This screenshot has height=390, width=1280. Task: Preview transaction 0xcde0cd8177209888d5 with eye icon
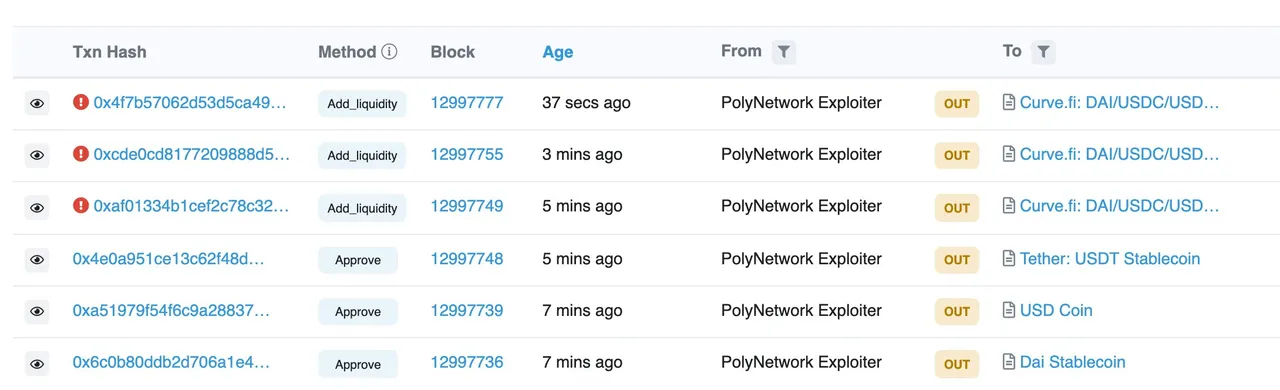click(x=37, y=155)
